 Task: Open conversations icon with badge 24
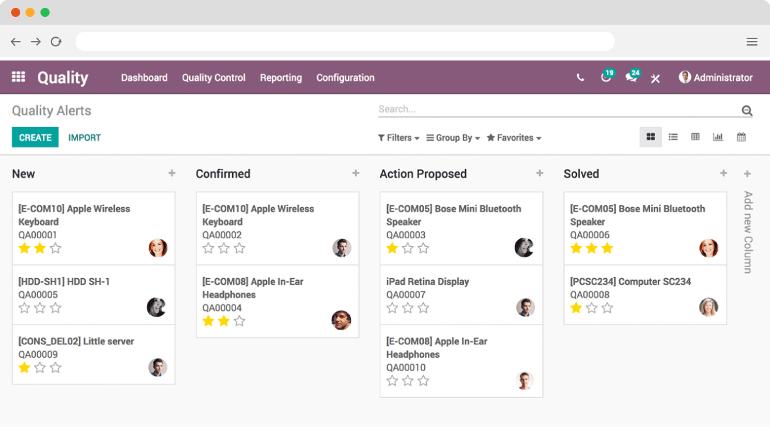(632, 76)
